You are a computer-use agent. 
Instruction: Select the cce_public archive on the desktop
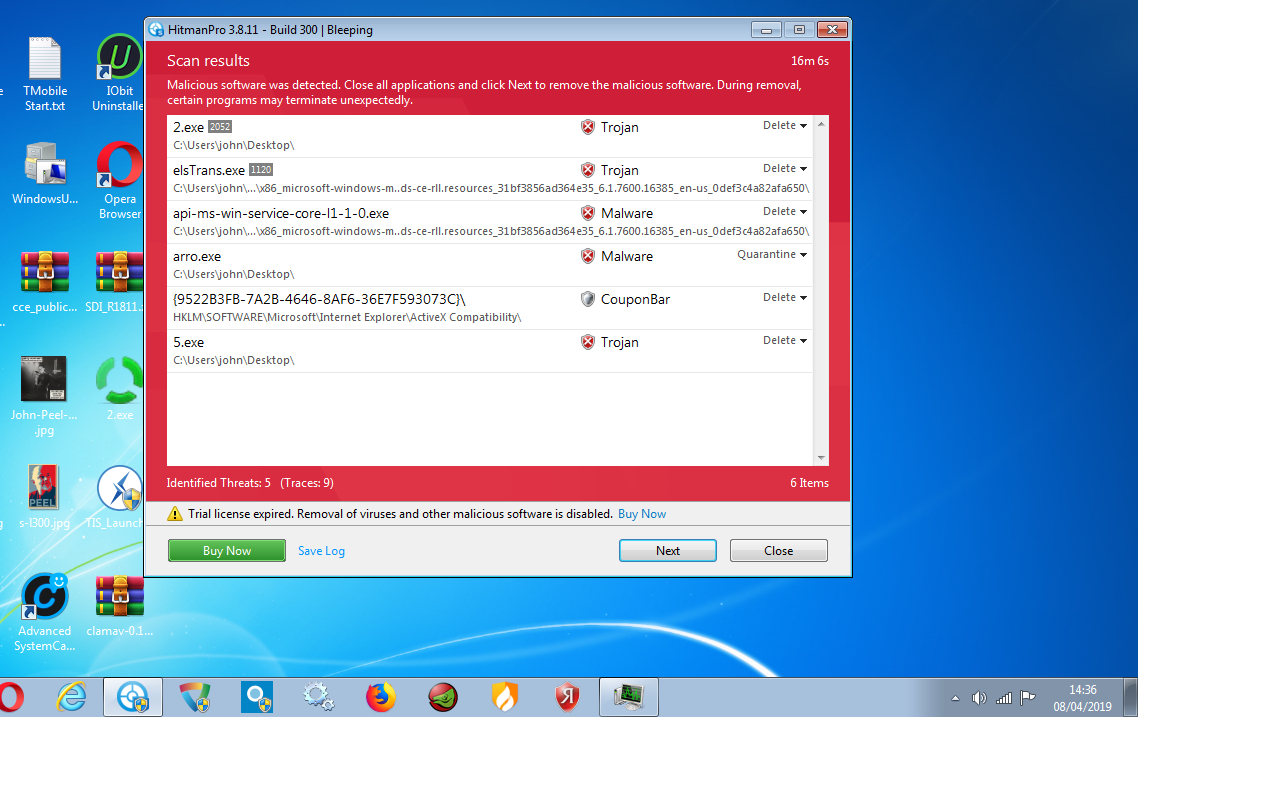45,282
